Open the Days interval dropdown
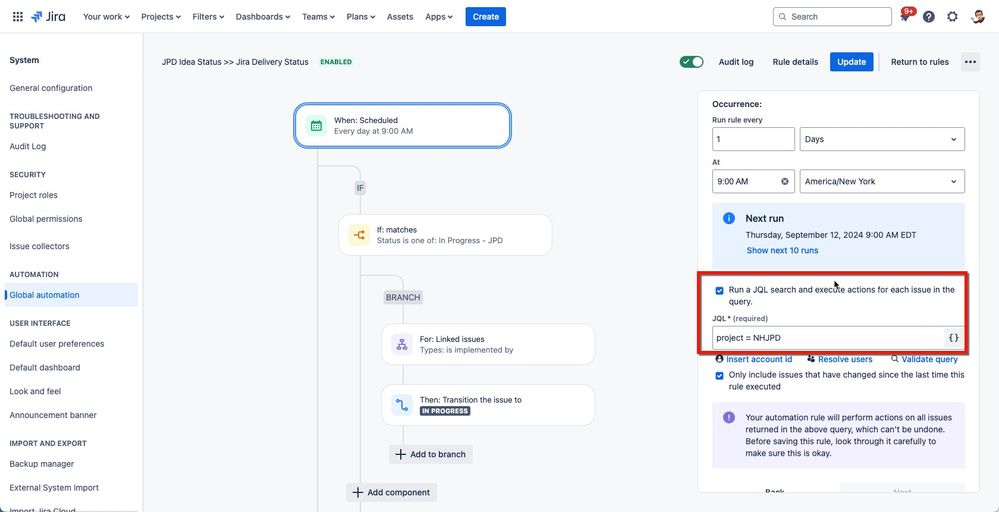999x512 pixels. tap(882, 139)
